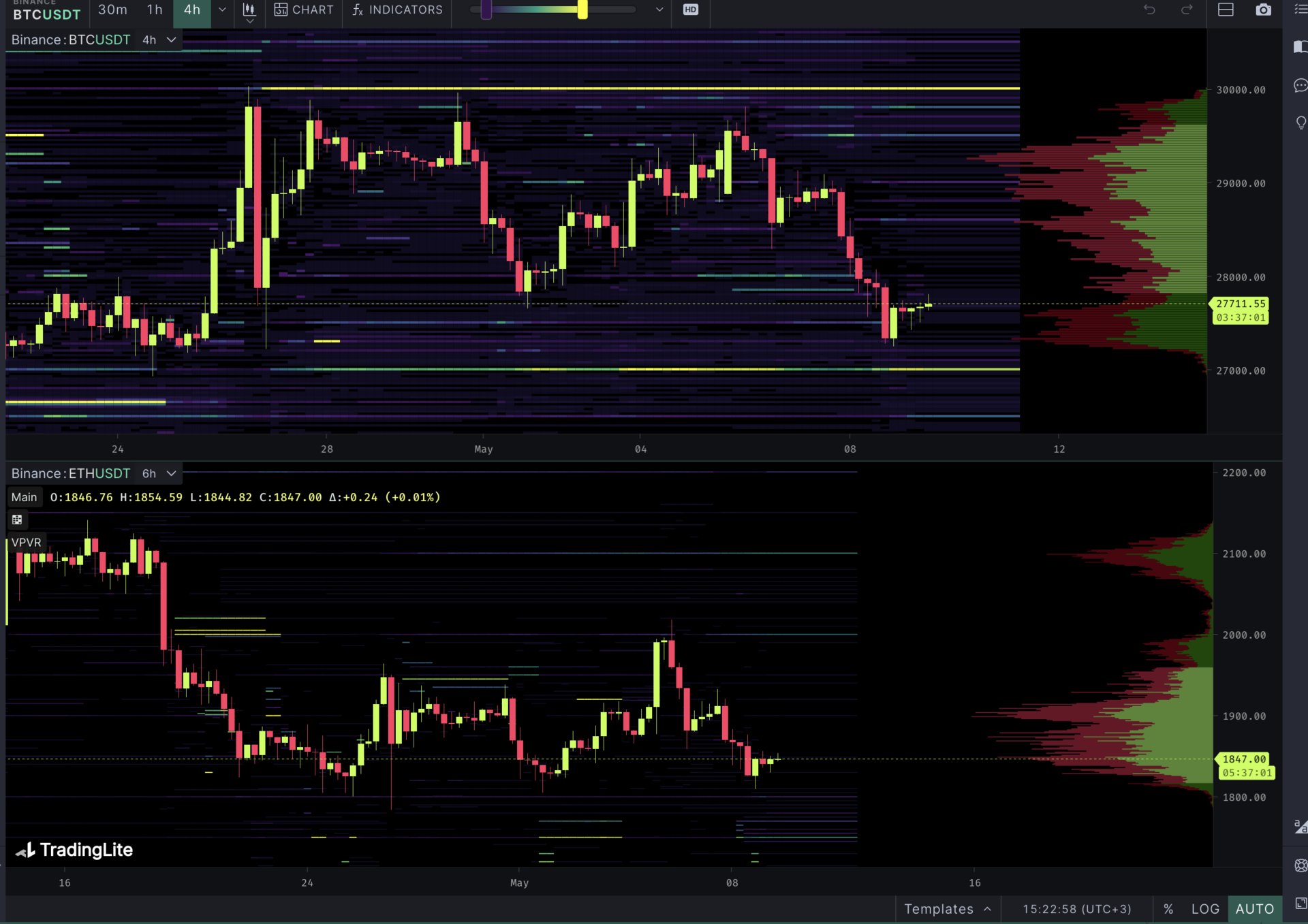Open the timeframe dropdown arrow next to 4h
The width and height of the screenshot is (1308, 924).
(x=222, y=10)
